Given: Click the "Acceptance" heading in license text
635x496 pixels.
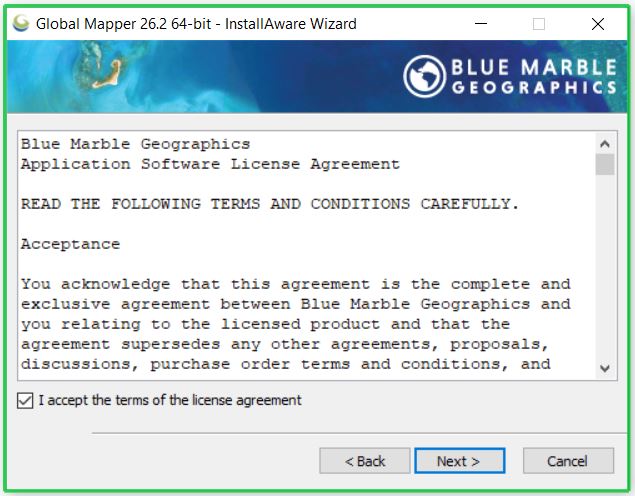Looking at the screenshot, I should point(70,244).
